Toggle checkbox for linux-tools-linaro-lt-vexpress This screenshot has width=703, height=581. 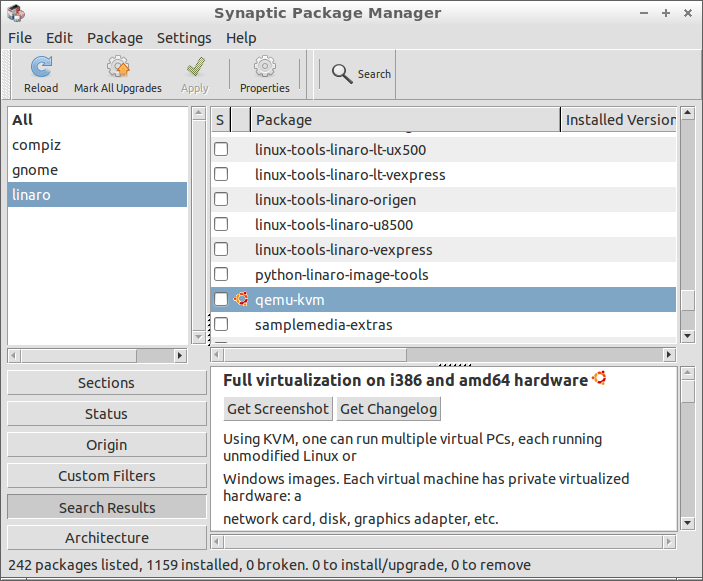(x=221, y=174)
